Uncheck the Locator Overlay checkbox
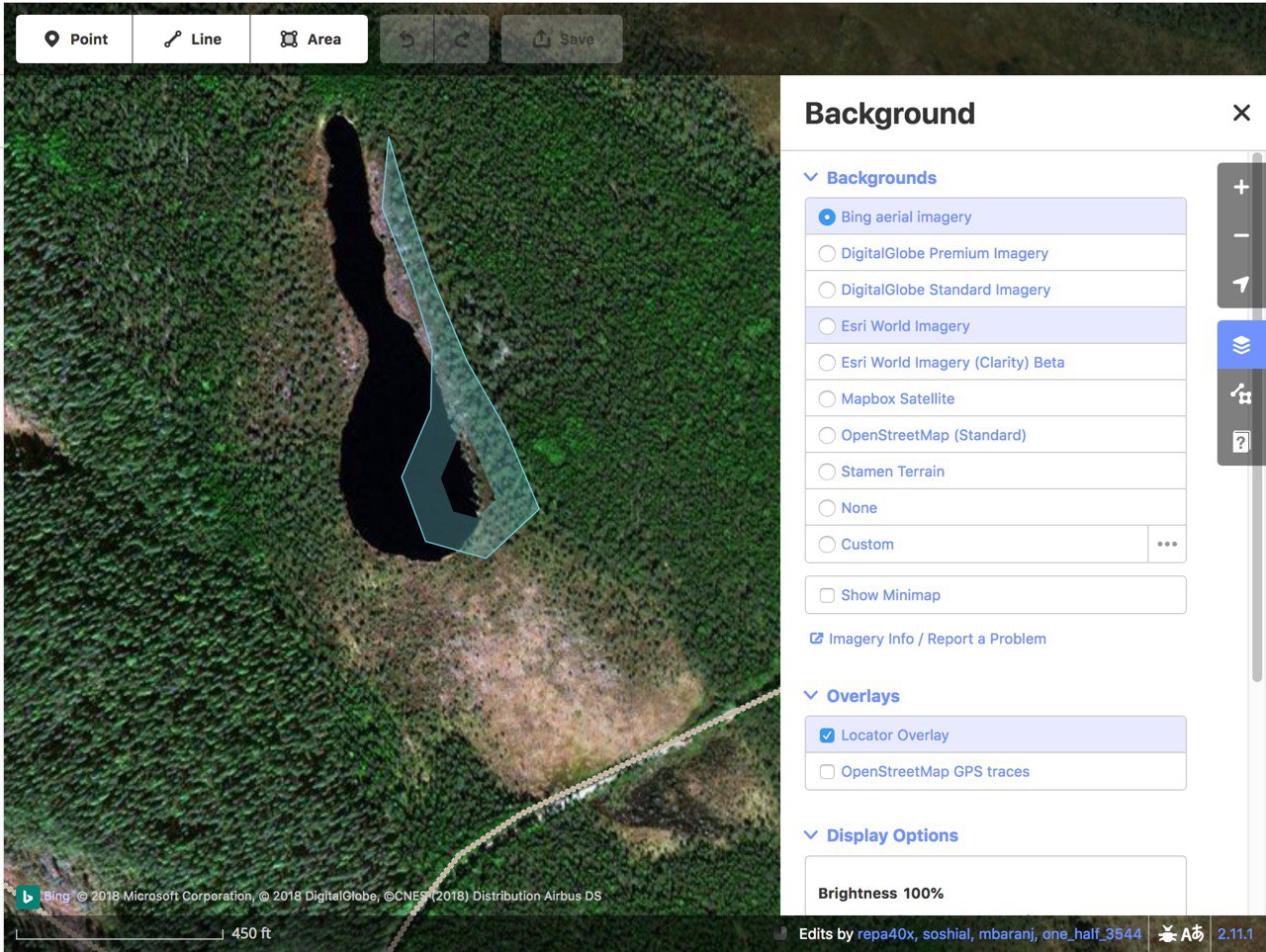The image size is (1266, 952). click(x=827, y=736)
